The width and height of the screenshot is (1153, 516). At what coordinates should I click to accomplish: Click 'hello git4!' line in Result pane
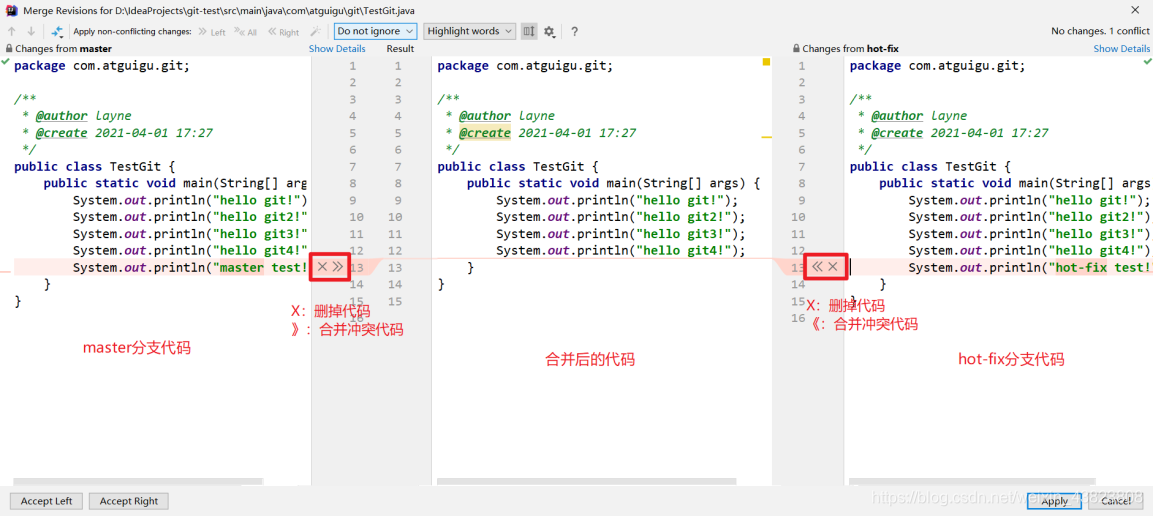(621, 251)
